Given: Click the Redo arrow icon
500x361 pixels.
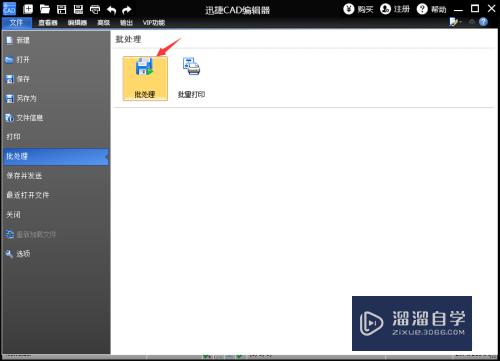Looking at the screenshot, I should [127, 10].
